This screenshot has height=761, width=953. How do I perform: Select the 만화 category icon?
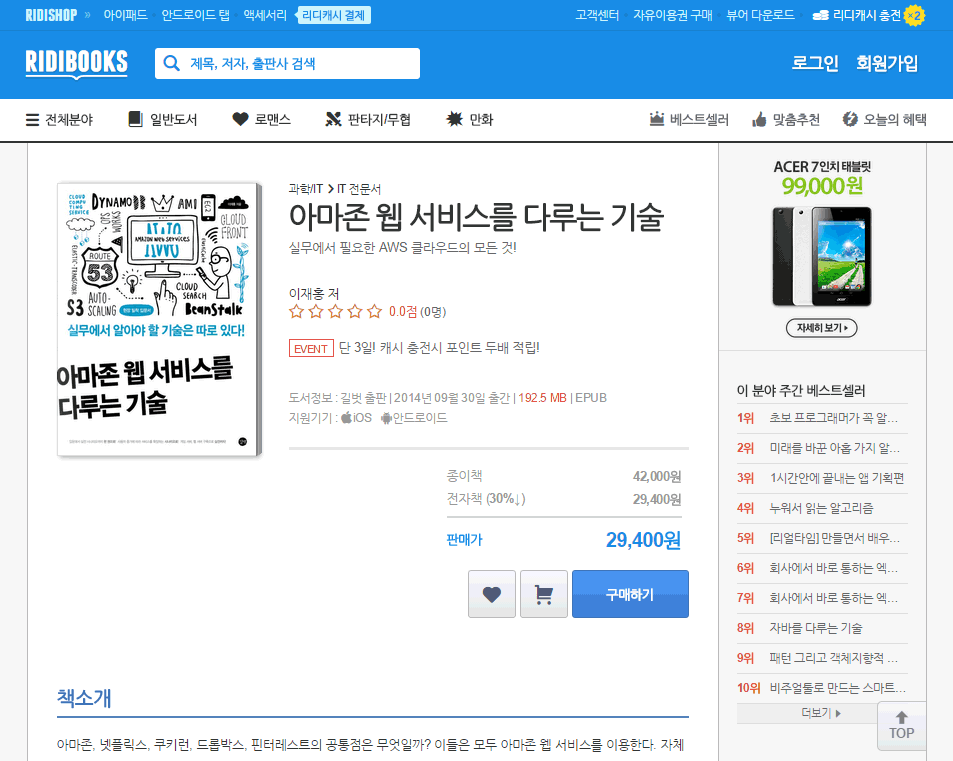pyautogui.click(x=454, y=120)
